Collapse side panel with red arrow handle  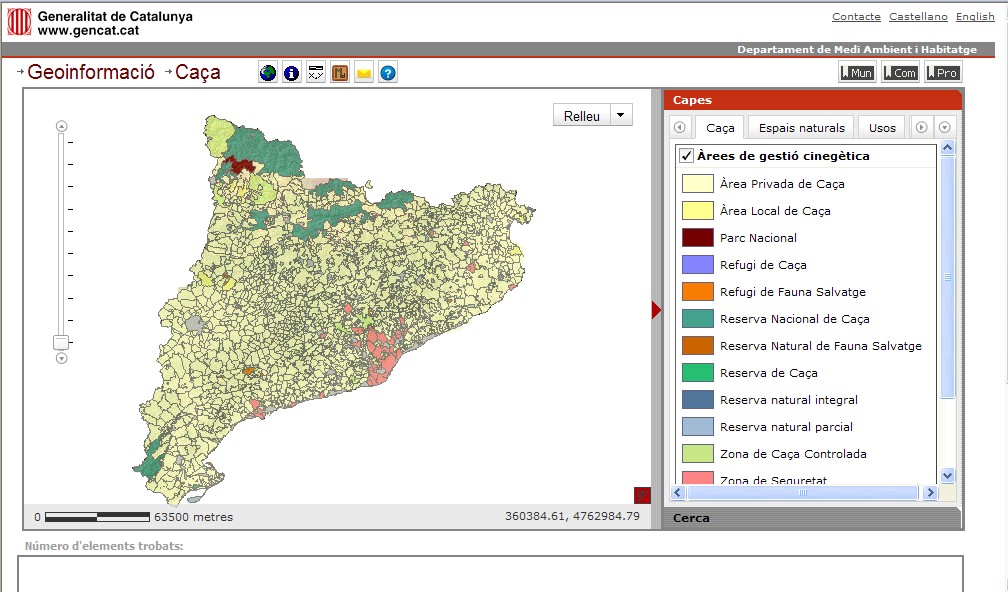pos(656,310)
